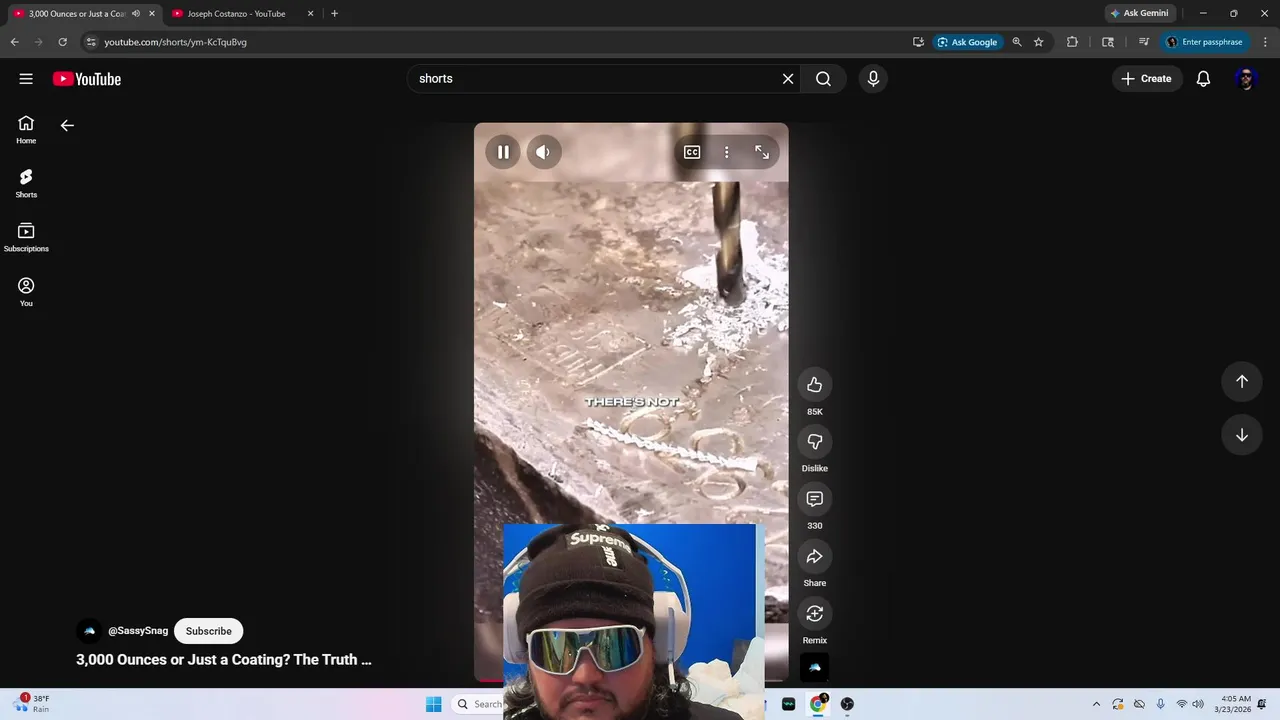
Task: Go to the previous Short with up arrow
Action: pyautogui.click(x=1242, y=381)
